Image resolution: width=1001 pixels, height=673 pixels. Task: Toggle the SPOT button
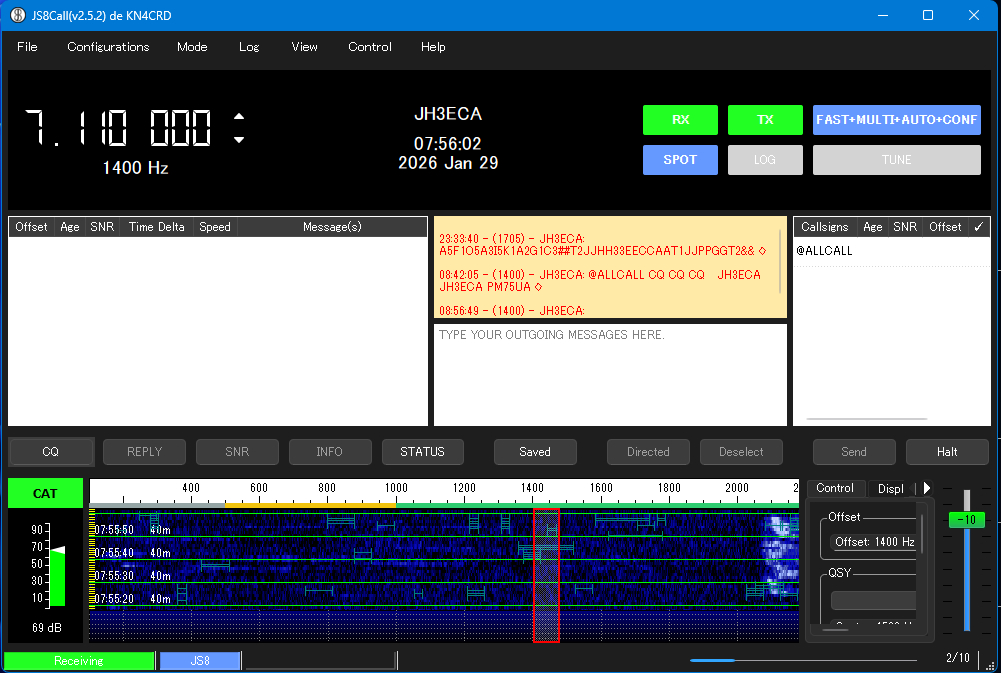pyautogui.click(x=680, y=160)
